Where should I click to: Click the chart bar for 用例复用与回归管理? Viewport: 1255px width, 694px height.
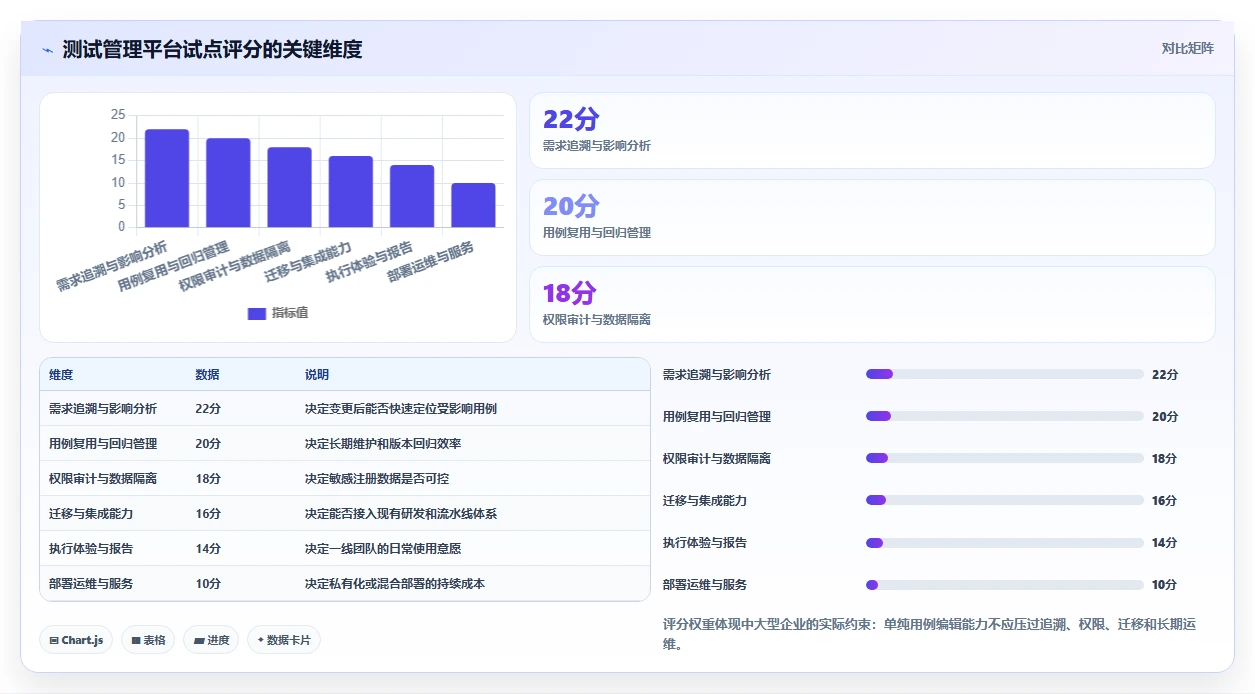228,183
